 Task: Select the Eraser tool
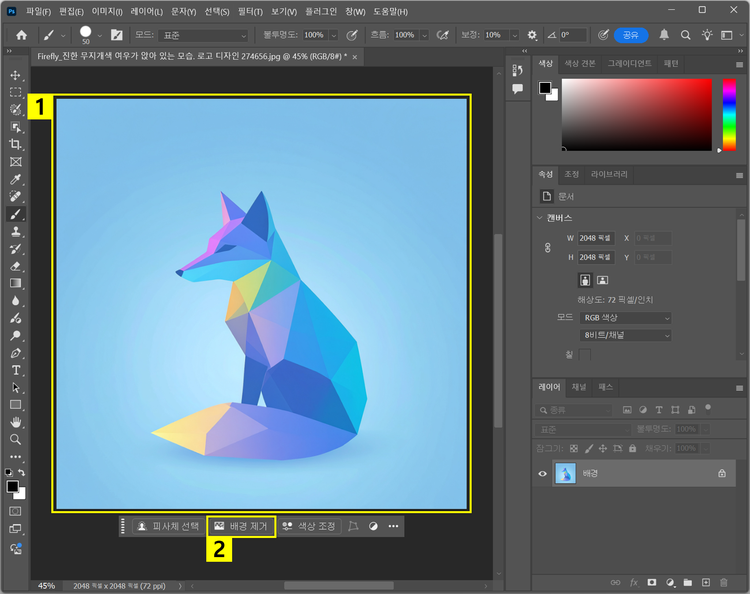(x=15, y=266)
